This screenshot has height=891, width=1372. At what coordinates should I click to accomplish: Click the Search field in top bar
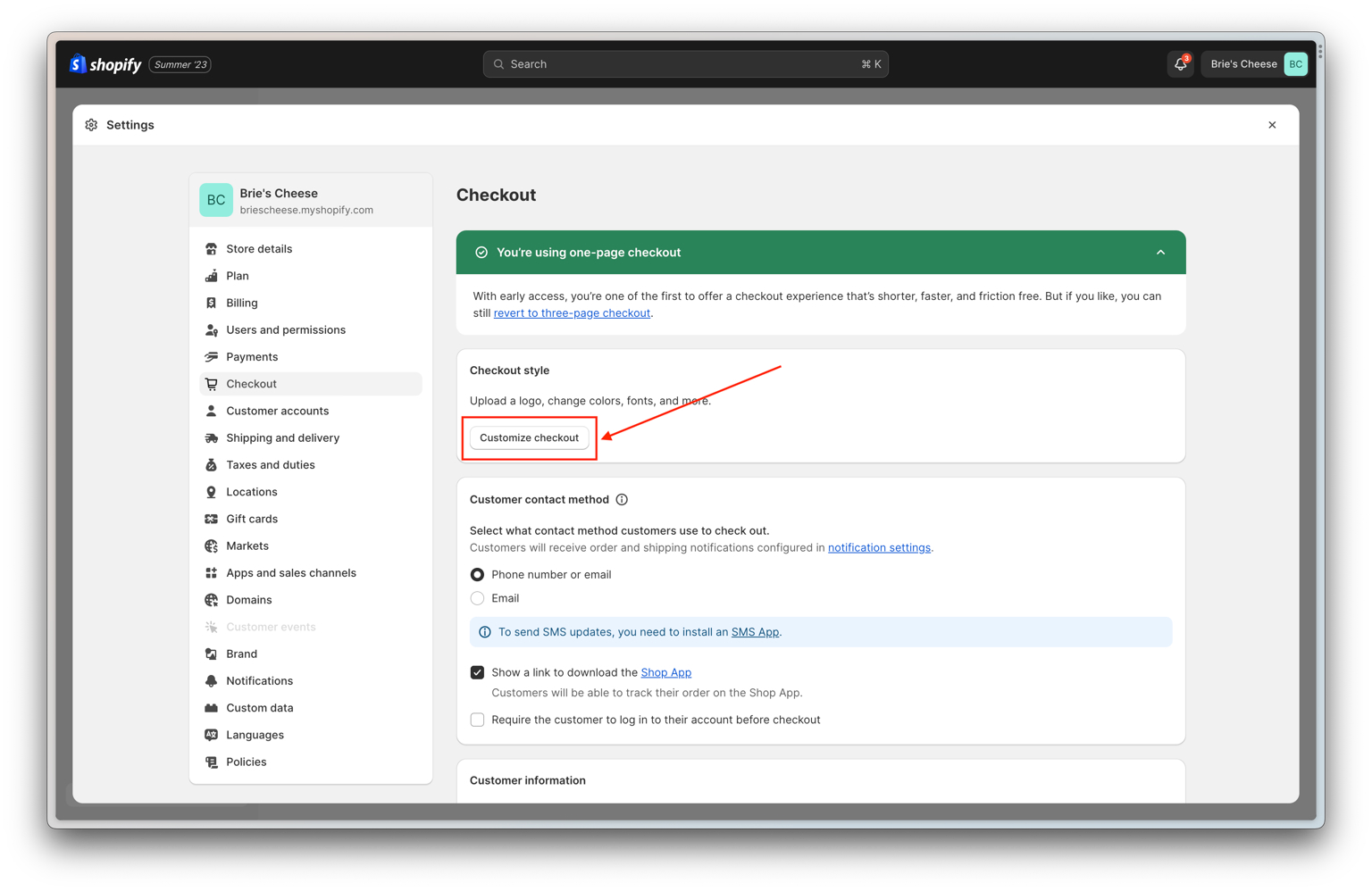(686, 64)
